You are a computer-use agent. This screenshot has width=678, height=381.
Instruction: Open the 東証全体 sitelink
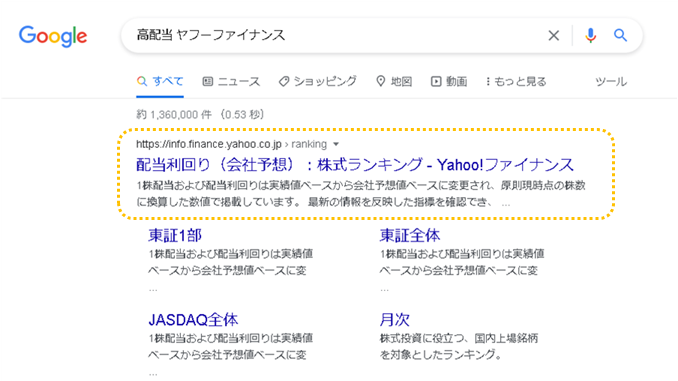[x=410, y=235]
